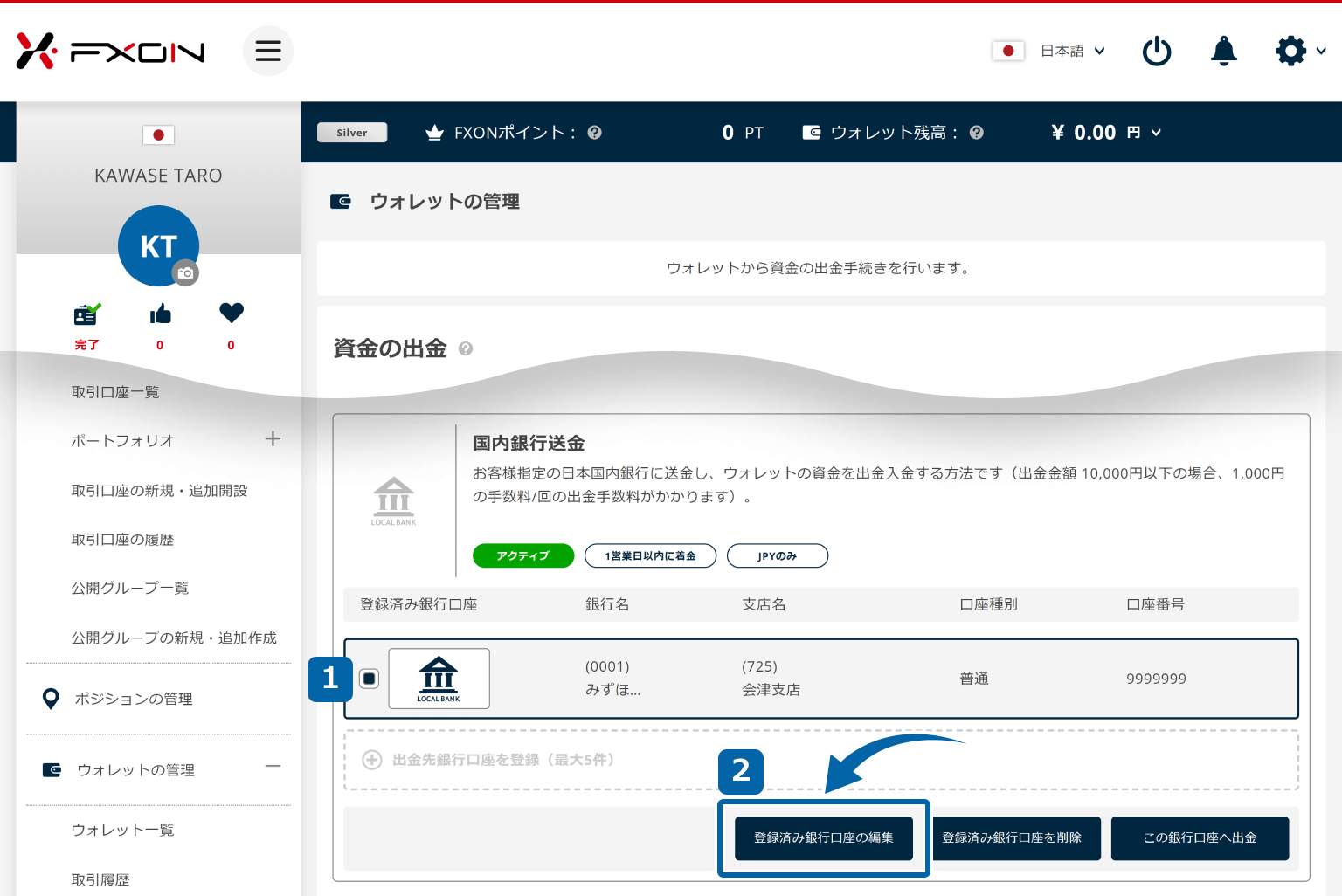Image resolution: width=1342 pixels, height=896 pixels.
Task: Click the 銀行名 column header
Action: pos(607,604)
